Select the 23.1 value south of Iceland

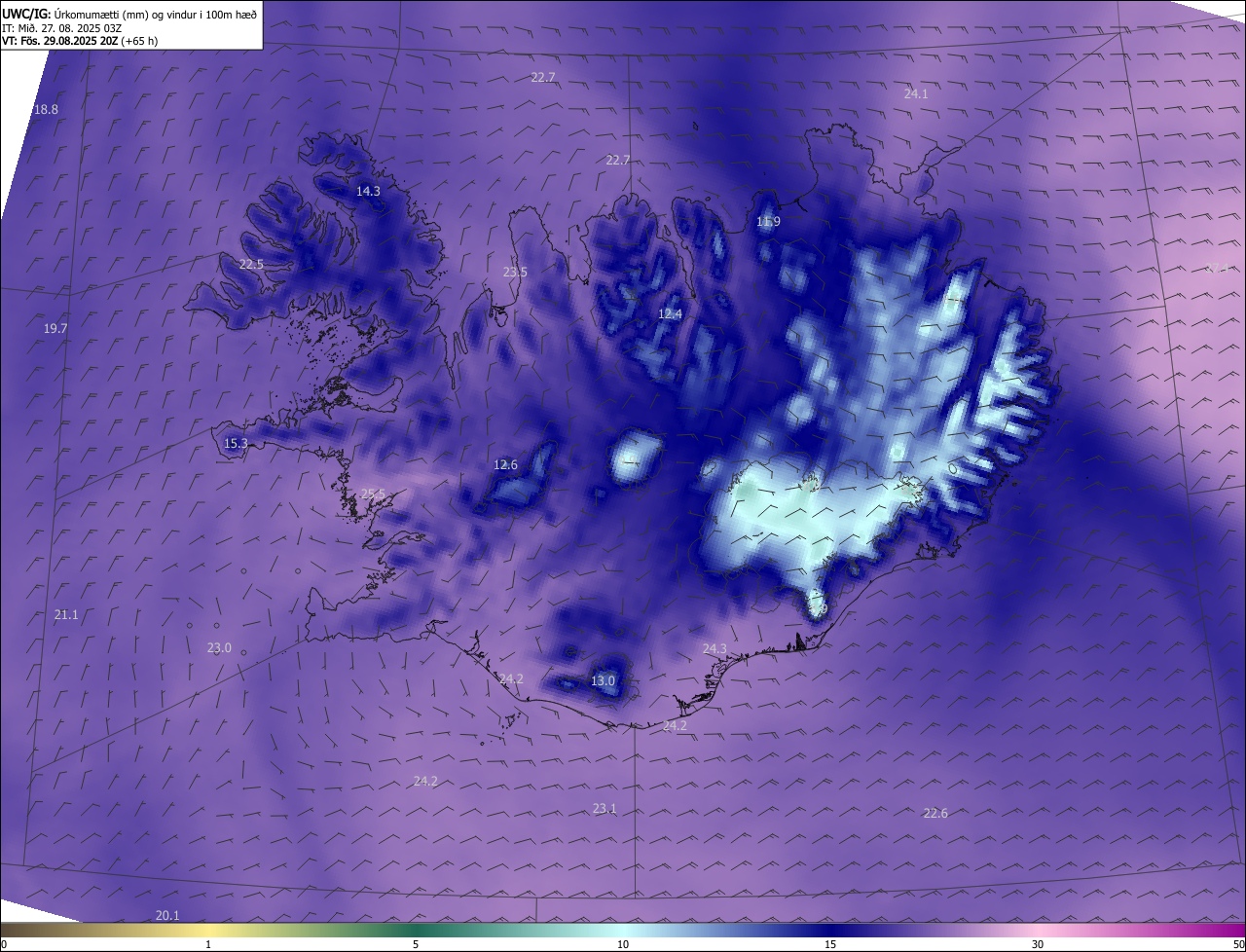605,809
